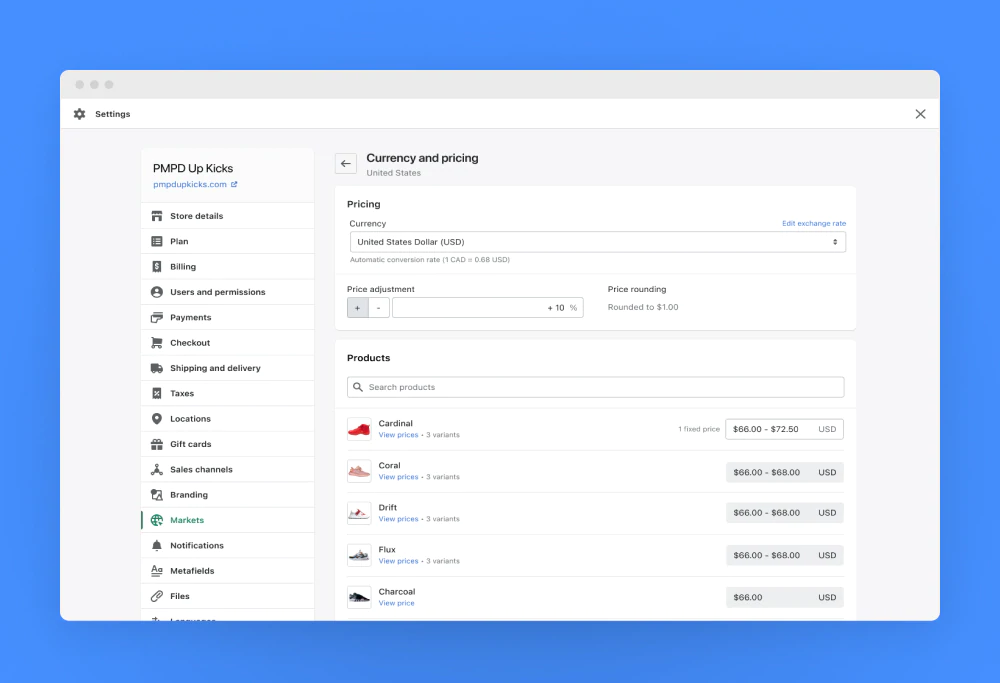The height and width of the screenshot is (683, 1000).
Task: Click the Metafields Aa icon
Action: 157,571
